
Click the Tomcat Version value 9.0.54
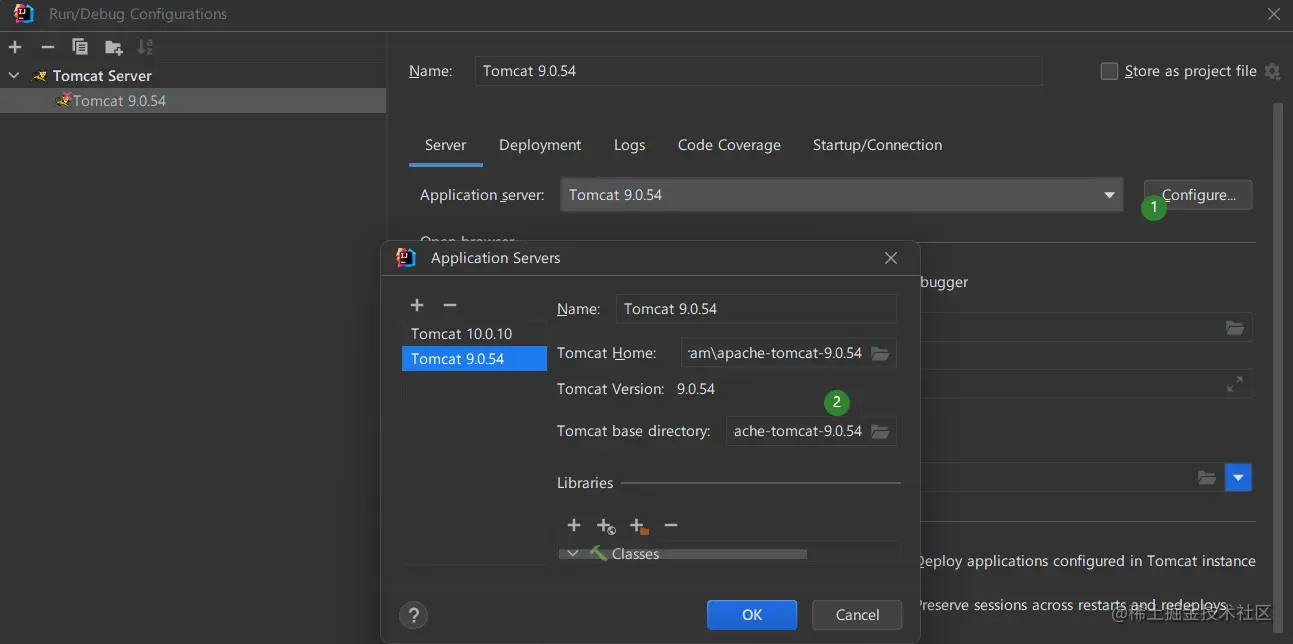(696, 389)
